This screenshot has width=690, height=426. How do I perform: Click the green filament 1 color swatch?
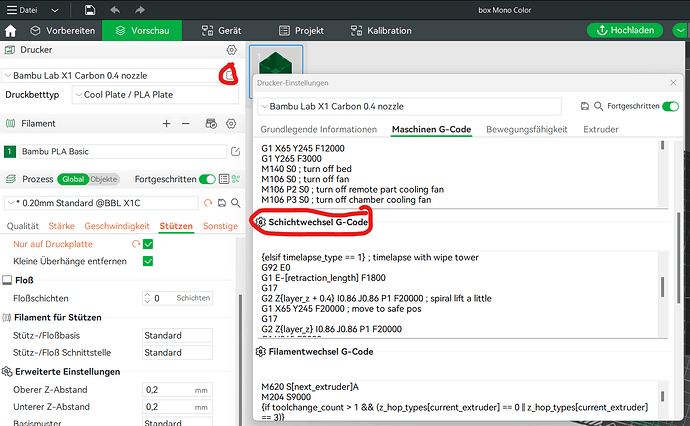[9, 151]
